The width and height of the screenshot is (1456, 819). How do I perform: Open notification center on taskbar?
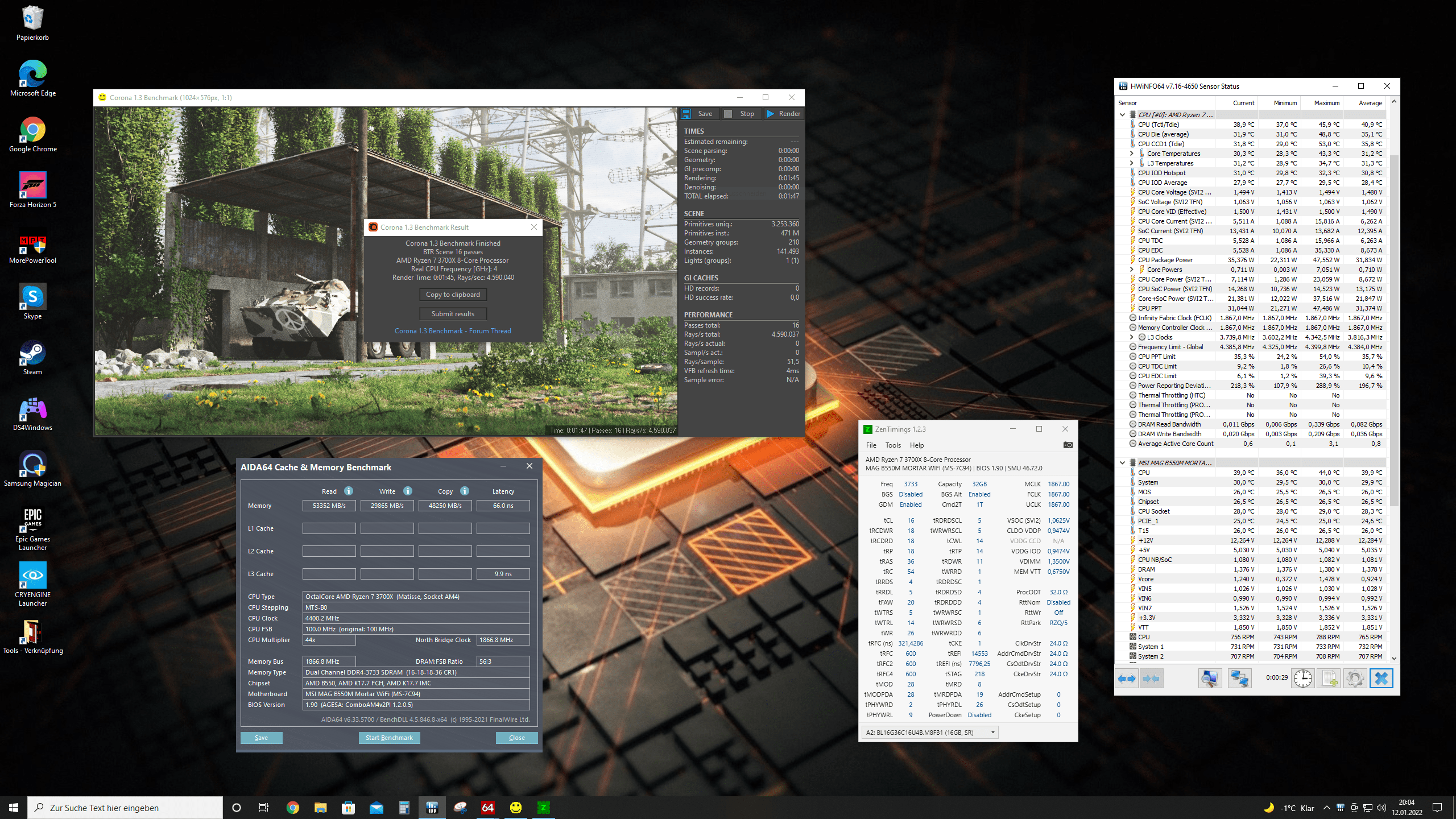(1437, 808)
